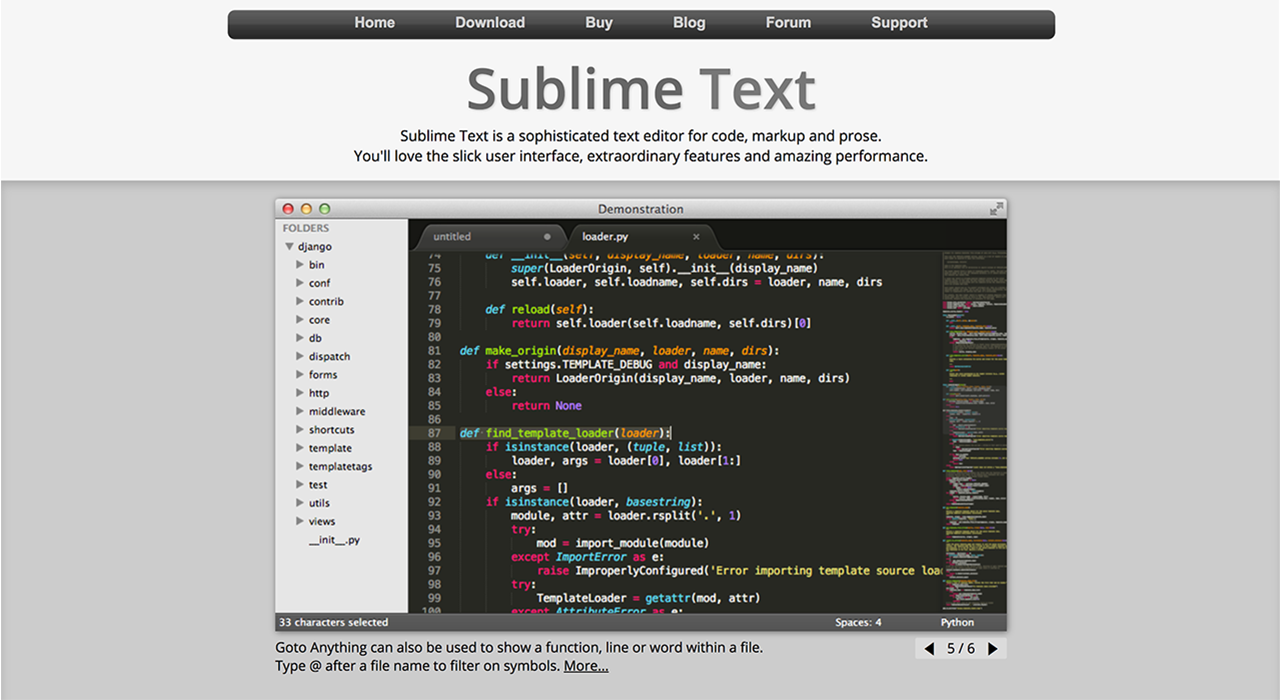This screenshot has height=700, width=1280.
Task: Expand the conf folder
Action: coord(299,283)
